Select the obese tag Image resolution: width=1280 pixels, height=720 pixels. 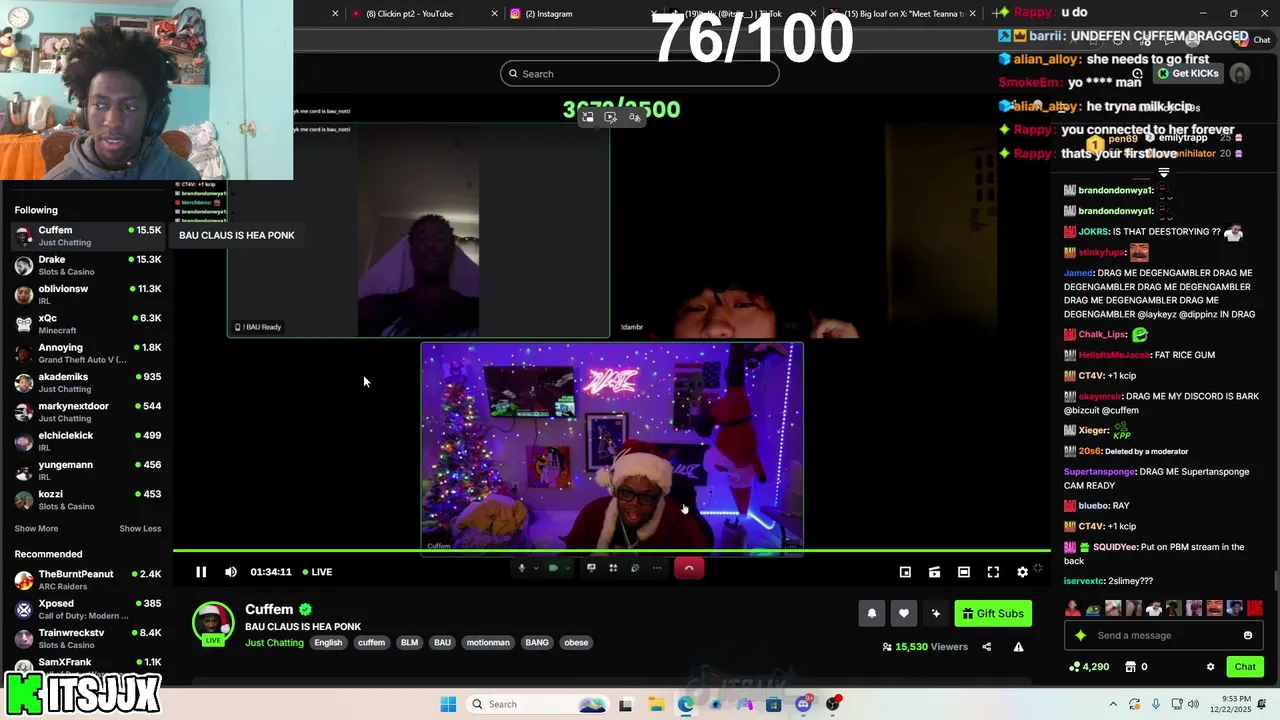[576, 643]
